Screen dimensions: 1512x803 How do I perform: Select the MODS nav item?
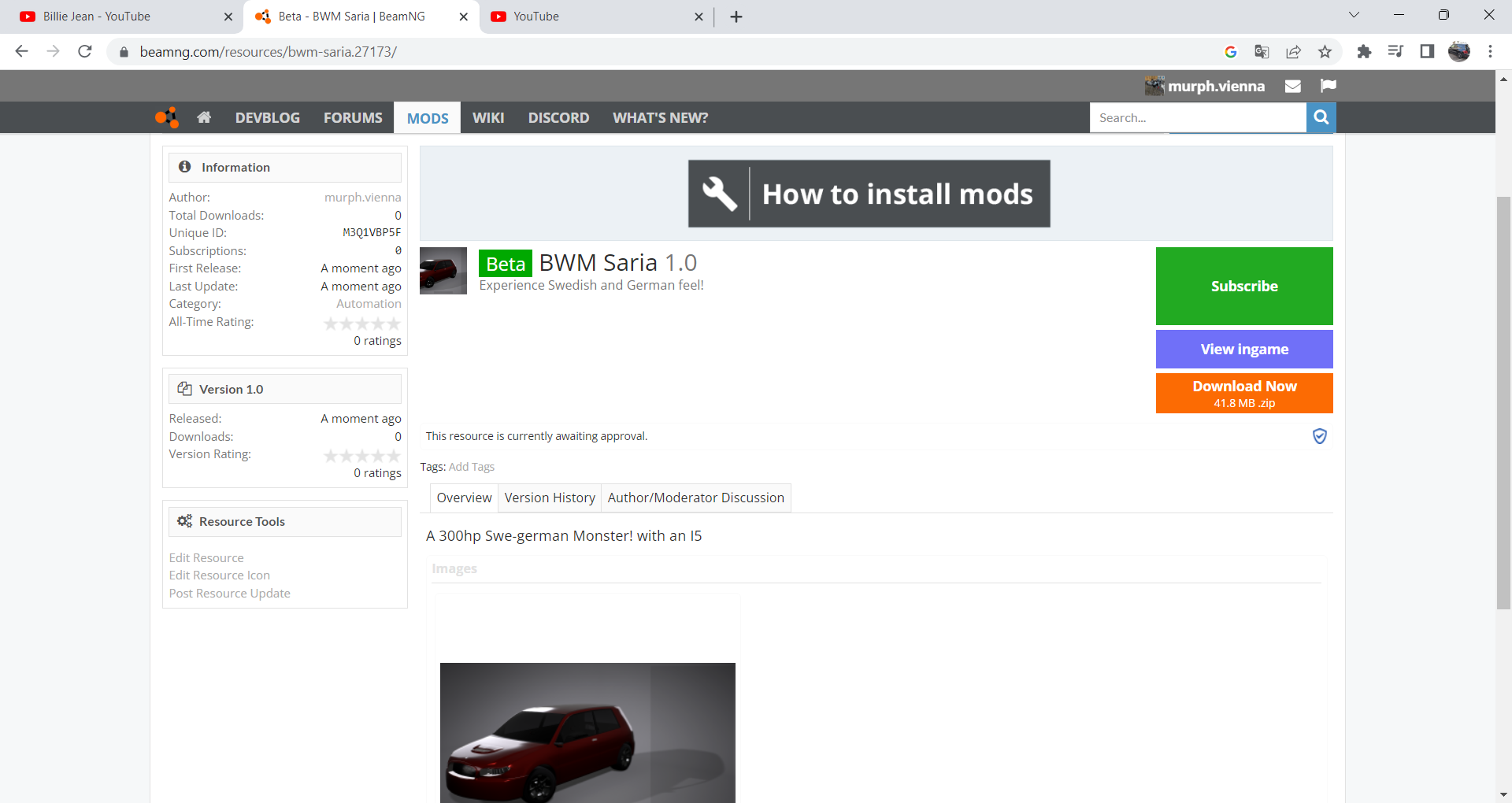point(428,118)
